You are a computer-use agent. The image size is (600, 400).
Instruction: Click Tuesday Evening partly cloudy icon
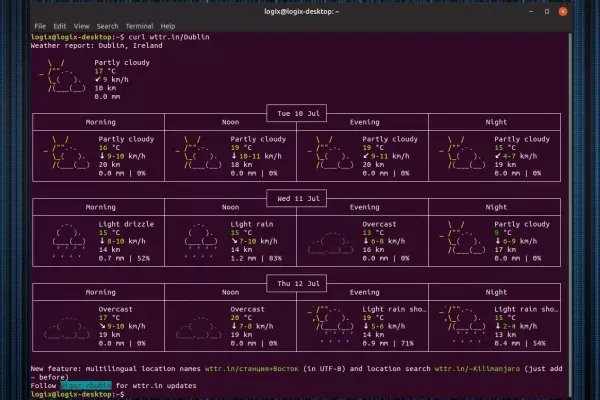(330, 152)
